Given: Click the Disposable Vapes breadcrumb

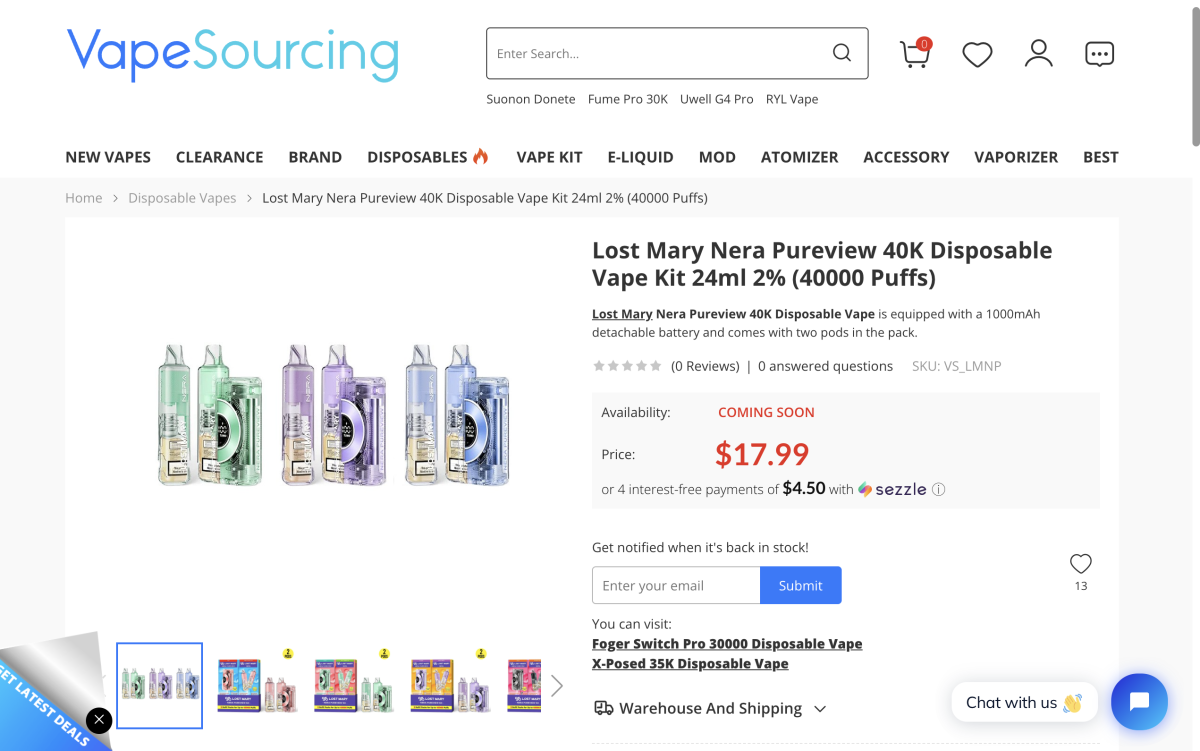Looking at the screenshot, I should [182, 198].
